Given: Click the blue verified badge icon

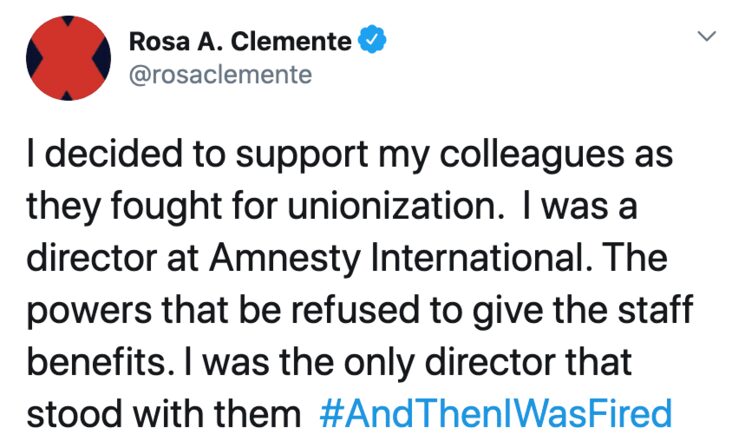Looking at the screenshot, I should pos(372,40).
